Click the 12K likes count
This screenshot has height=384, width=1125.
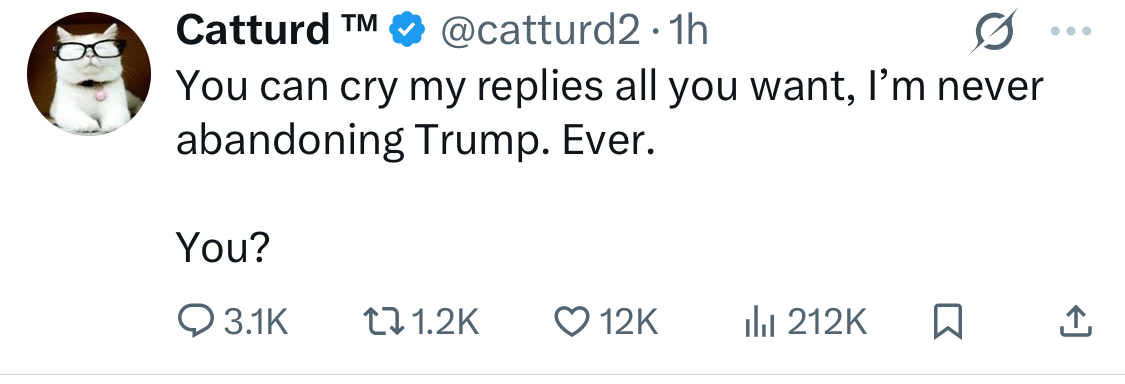point(629,321)
